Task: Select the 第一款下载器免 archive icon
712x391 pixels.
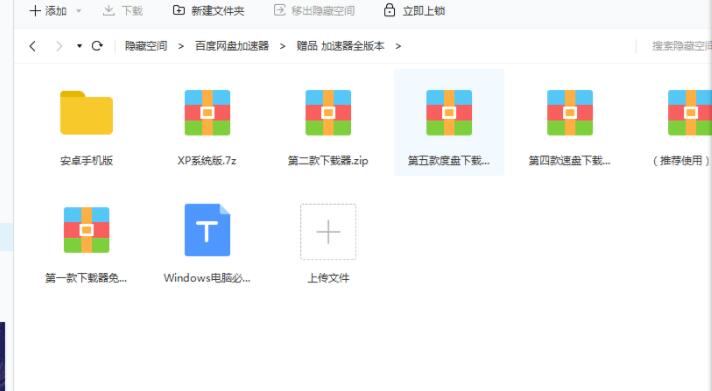Action: 86,230
